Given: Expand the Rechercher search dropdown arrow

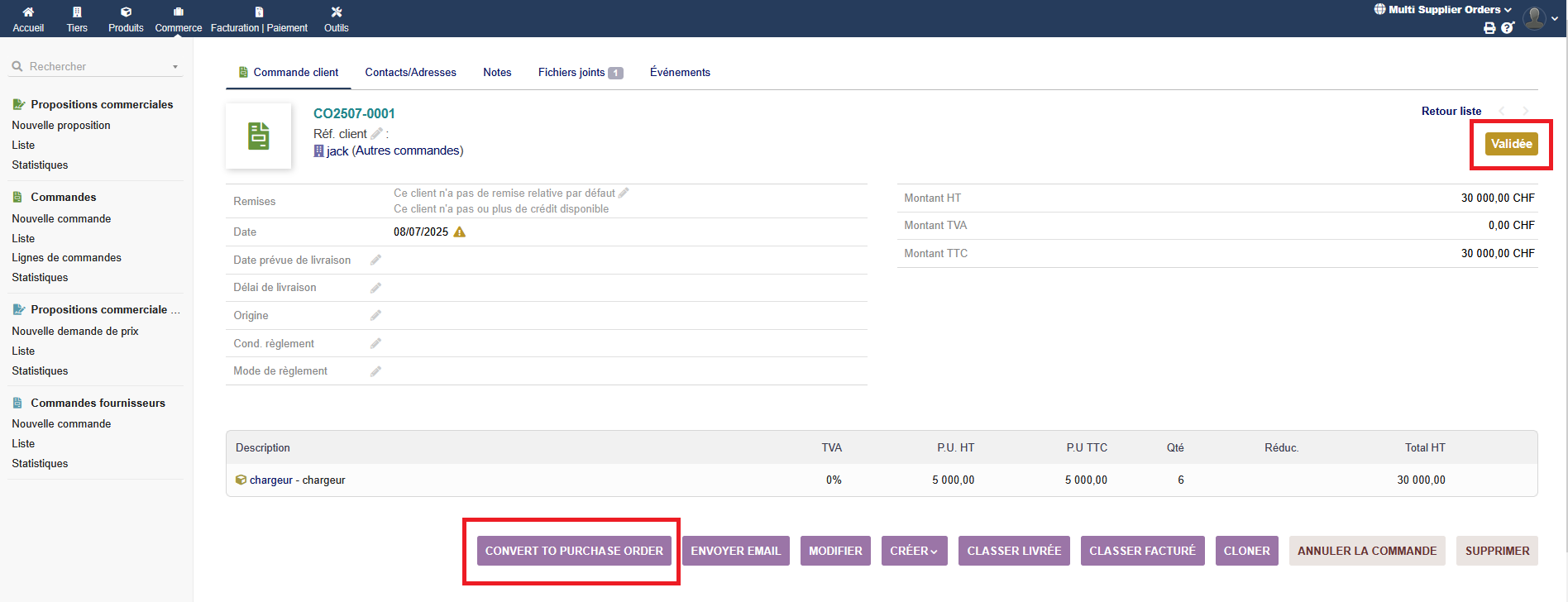Looking at the screenshot, I should [x=175, y=67].
